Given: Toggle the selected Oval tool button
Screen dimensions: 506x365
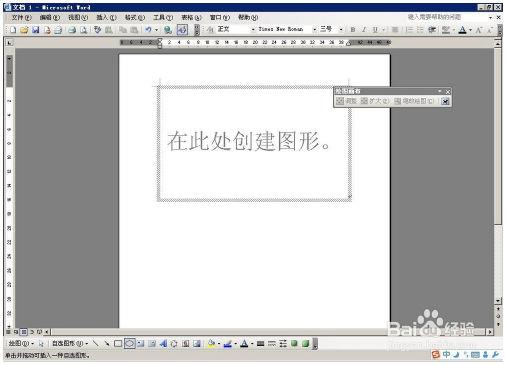Looking at the screenshot, I should 129,343.
